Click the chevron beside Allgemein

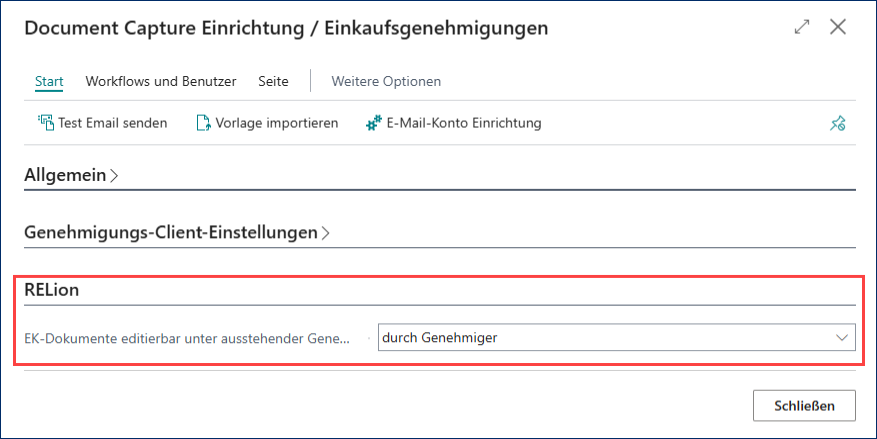tap(114, 176)
